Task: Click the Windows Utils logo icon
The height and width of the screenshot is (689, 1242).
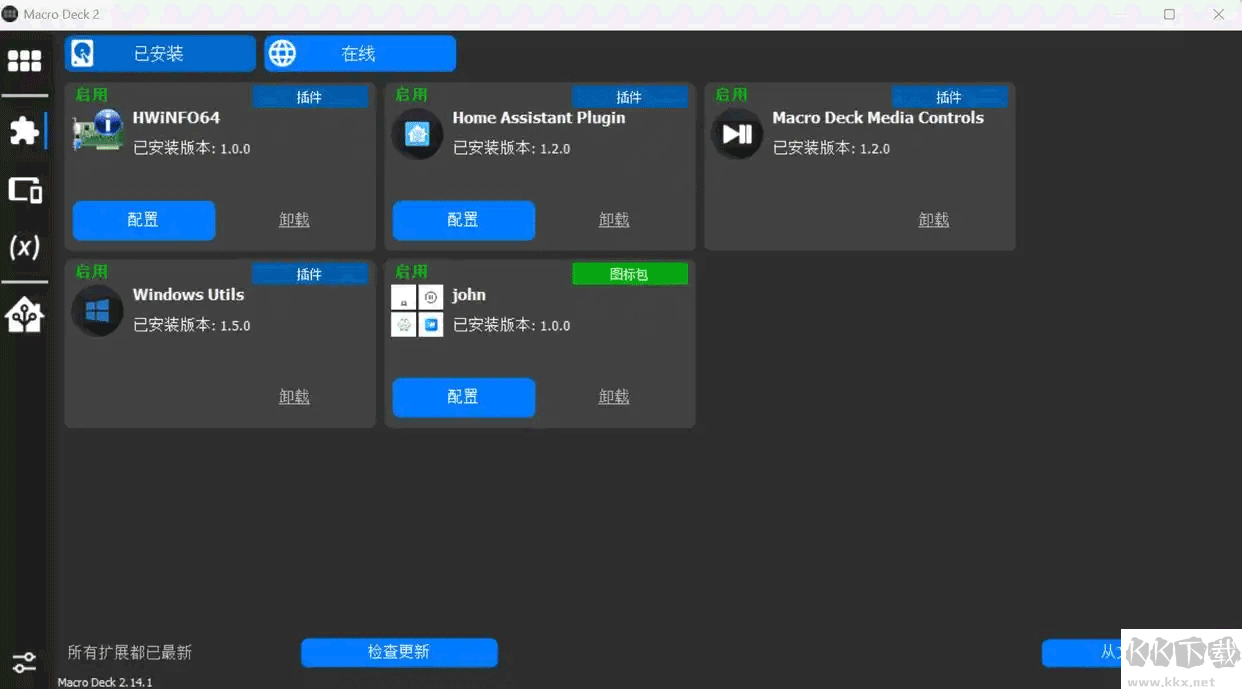Action: (97, 310)
